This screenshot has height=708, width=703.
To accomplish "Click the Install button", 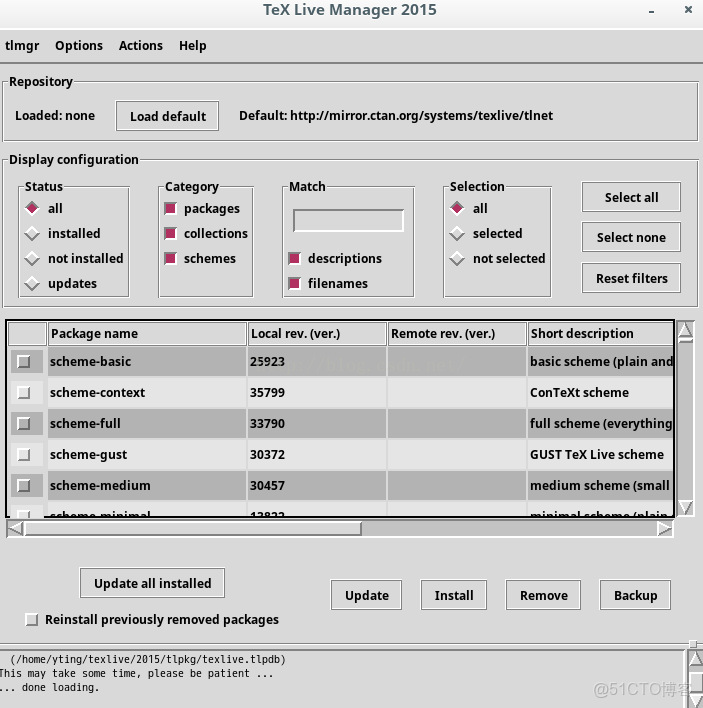I will pos(454,596).
